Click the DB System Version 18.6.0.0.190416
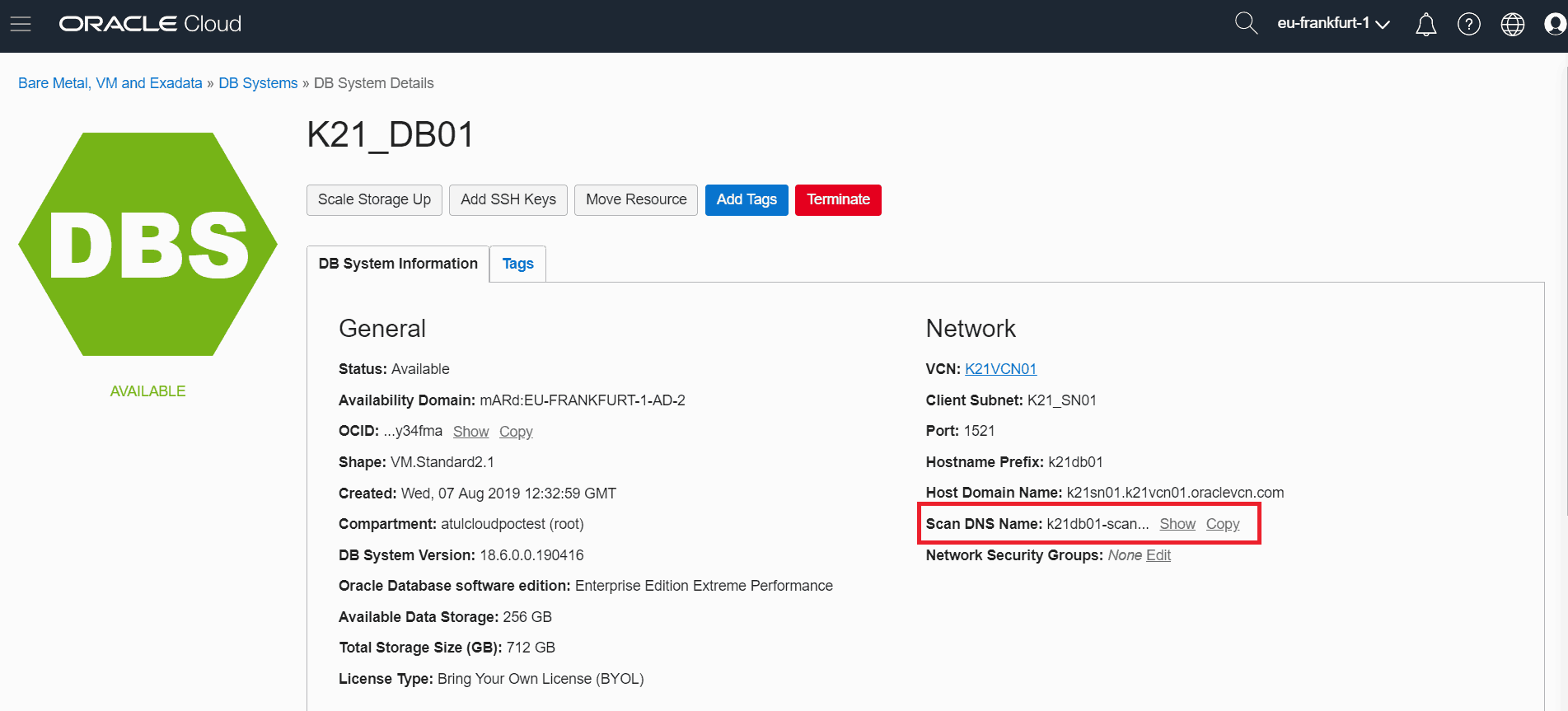The width and height of the screenshot is (1568, 711). pyautogui.click(x=531, y=555)
